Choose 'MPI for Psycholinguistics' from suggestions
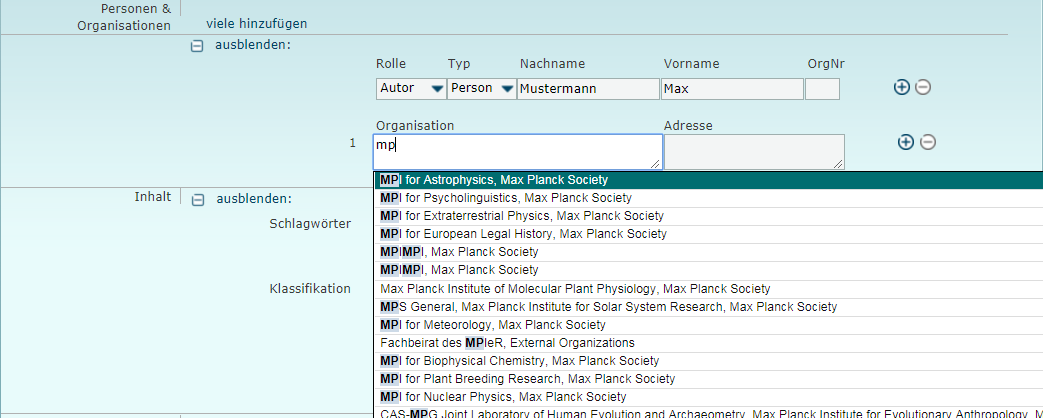The image size is (1043, 418). click(505, 198)
